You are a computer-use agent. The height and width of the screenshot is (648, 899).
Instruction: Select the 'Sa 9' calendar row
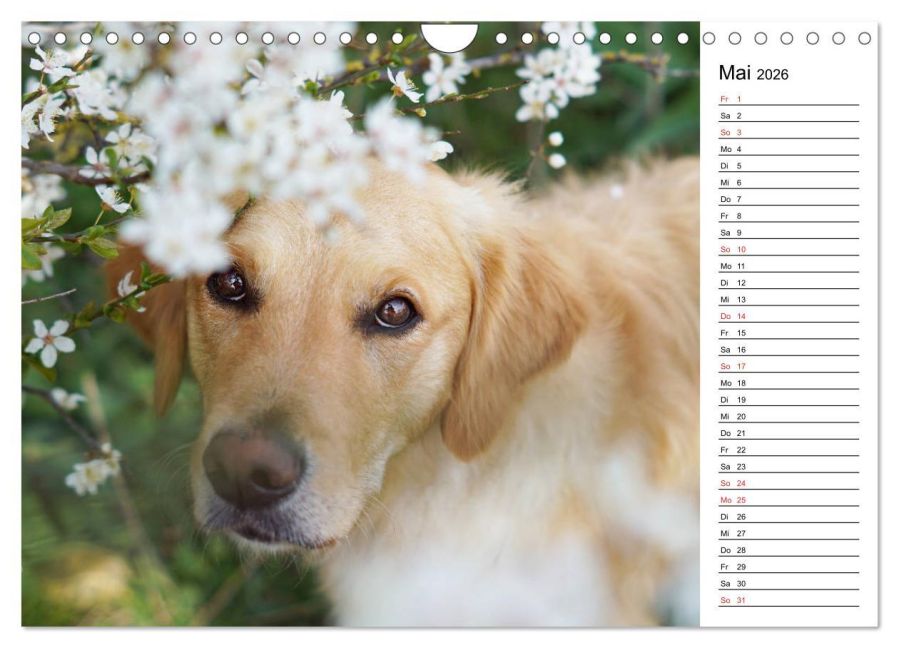788,232
